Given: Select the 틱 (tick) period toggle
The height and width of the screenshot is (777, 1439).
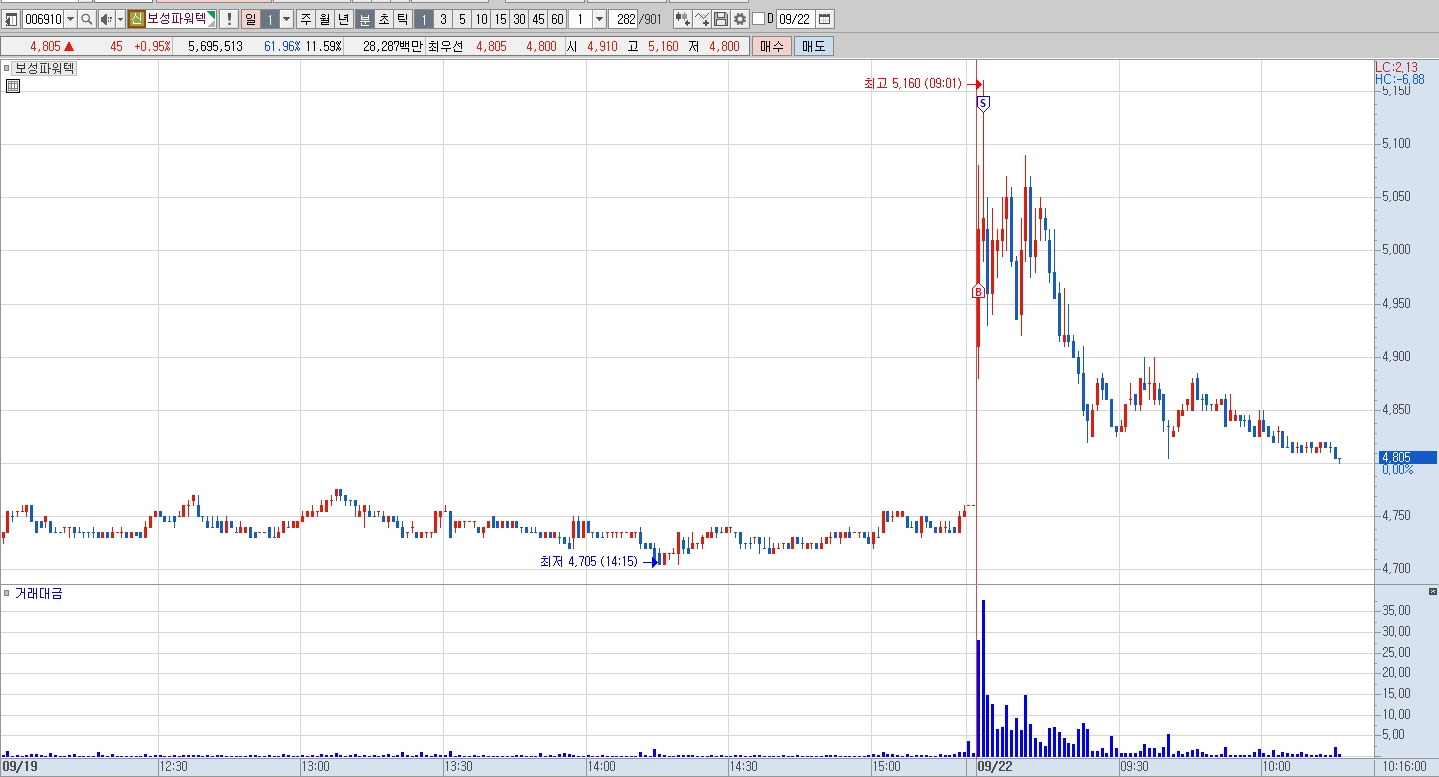Looking at the screenshot, I should coord(402,19).
